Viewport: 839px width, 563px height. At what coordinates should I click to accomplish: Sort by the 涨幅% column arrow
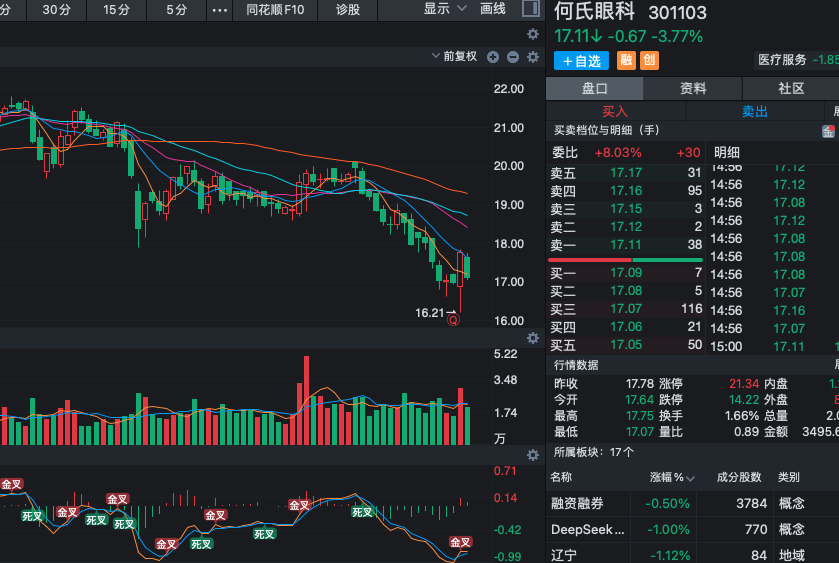click(690, 478)
